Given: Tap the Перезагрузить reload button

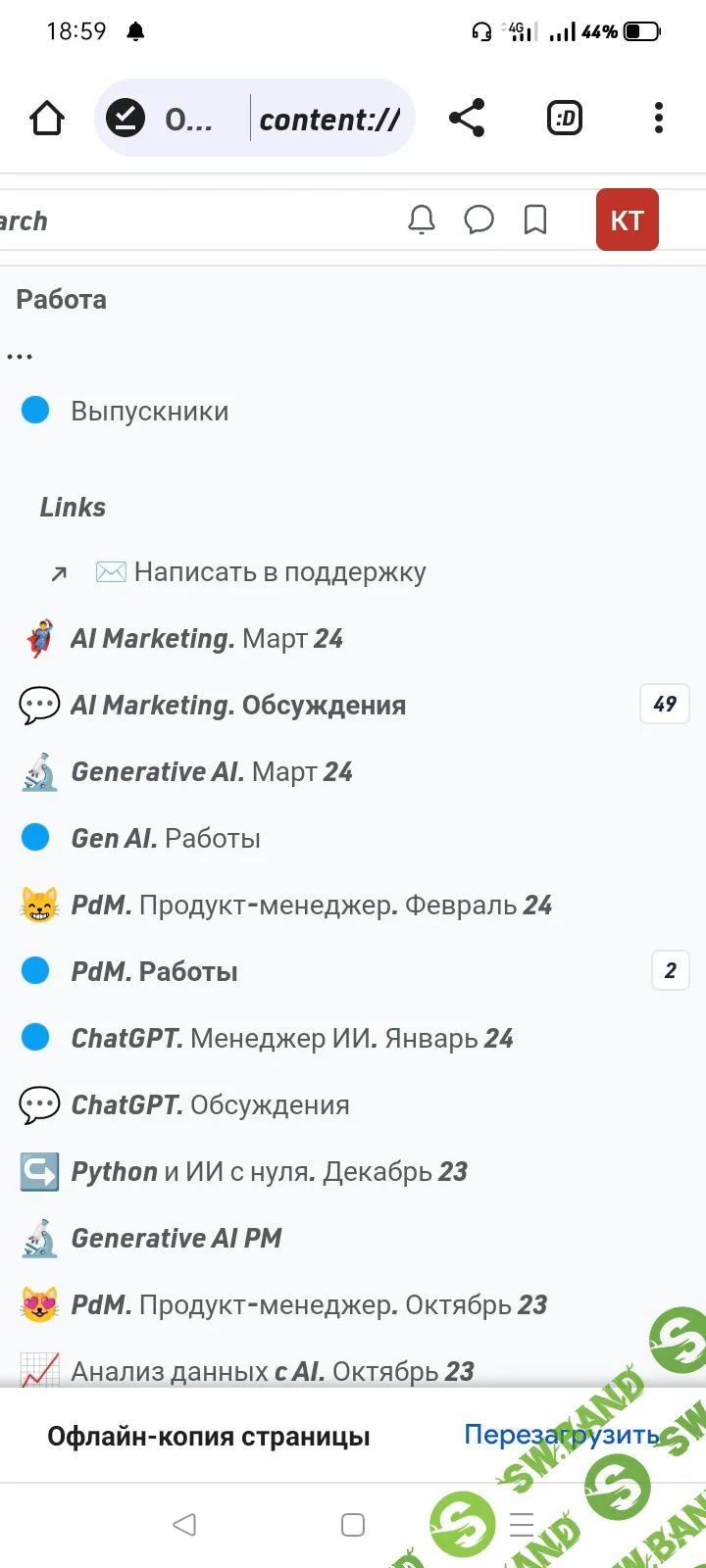Looking at the screenshot, I should [x=561, y=1436].
